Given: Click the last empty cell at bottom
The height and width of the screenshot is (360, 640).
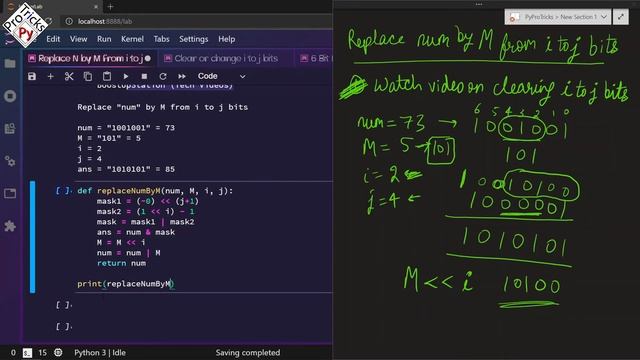Looking at the screenshot, I should [202, 327].
